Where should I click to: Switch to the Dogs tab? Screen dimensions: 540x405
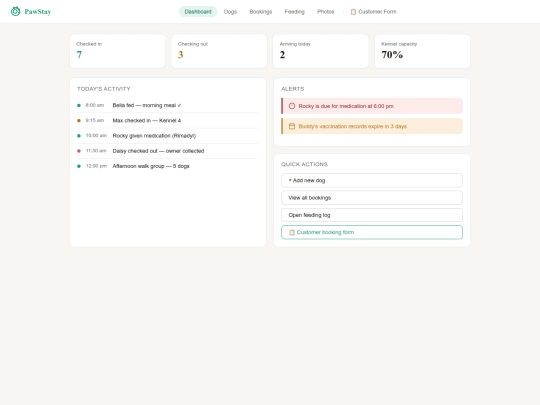tap(230, 12)
